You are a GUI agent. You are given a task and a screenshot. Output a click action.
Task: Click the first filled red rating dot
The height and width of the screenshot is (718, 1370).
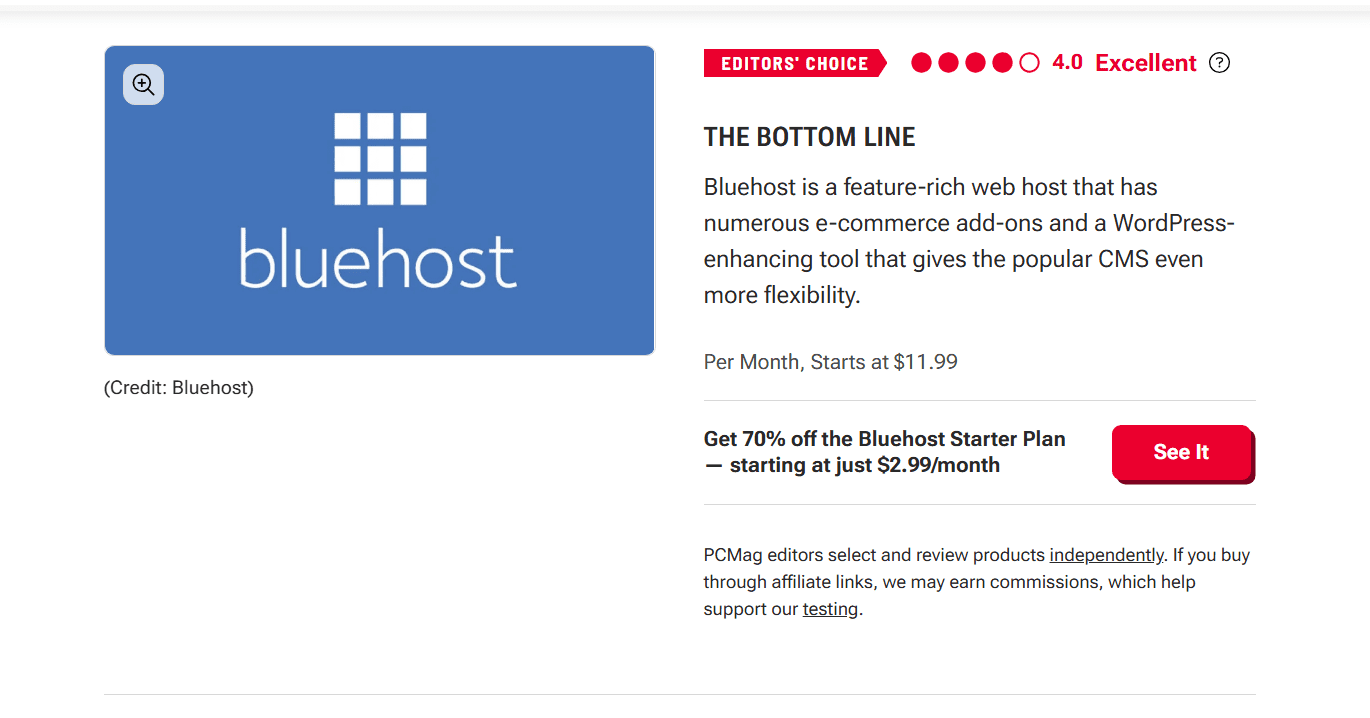tap(922, 63)
